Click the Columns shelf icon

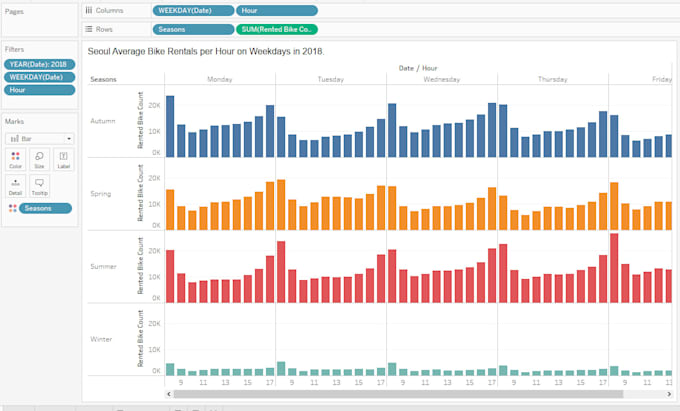coord(89,10)
